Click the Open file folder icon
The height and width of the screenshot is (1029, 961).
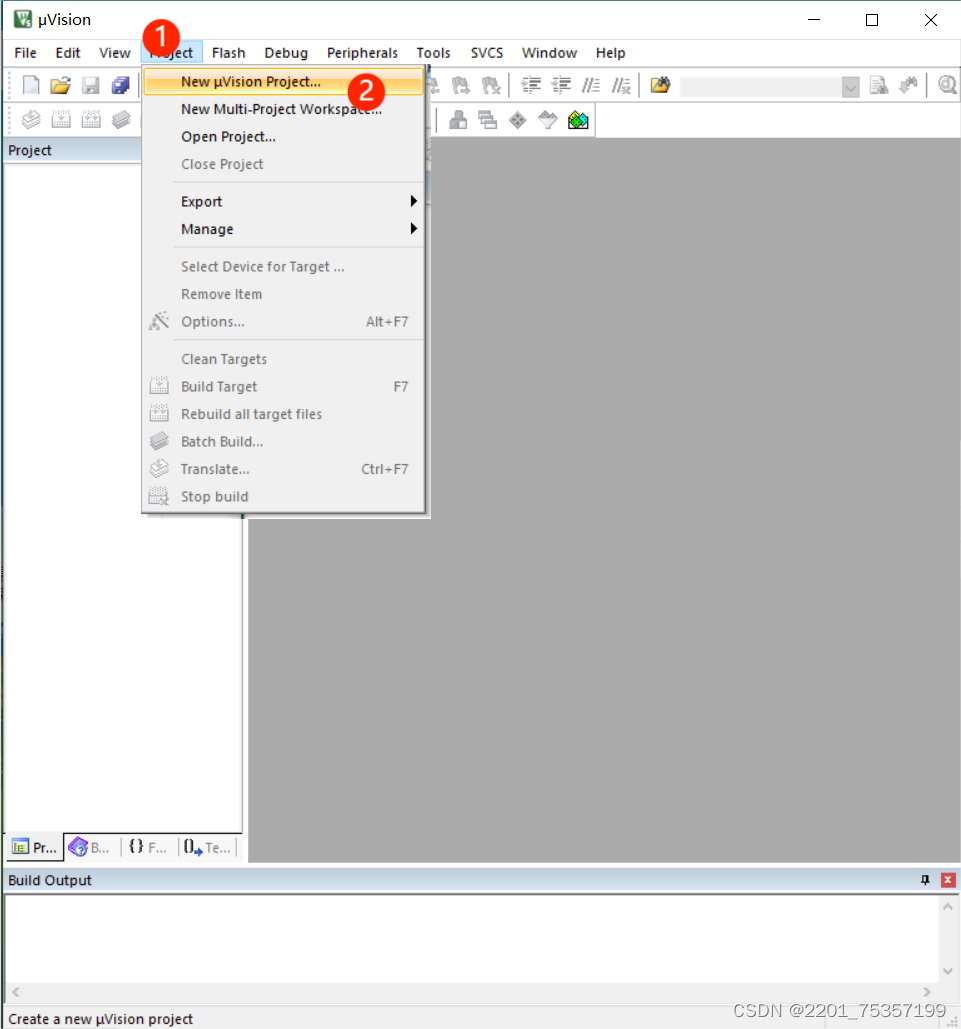click(x=60, y=85)
